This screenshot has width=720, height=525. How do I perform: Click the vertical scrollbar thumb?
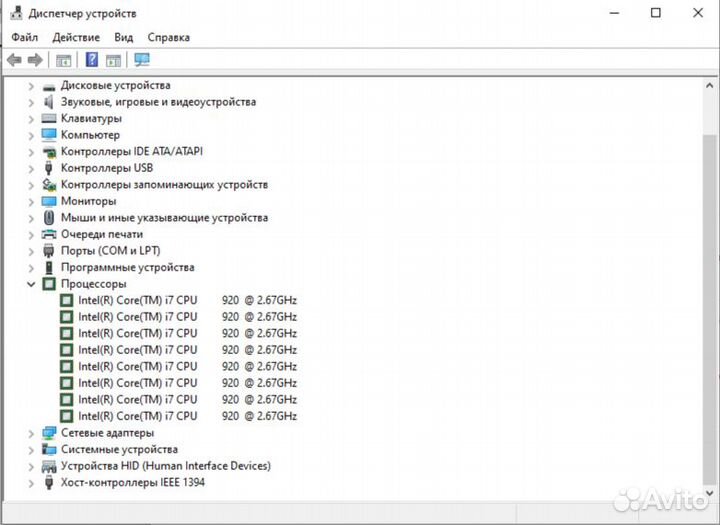[x=709, y=310]
